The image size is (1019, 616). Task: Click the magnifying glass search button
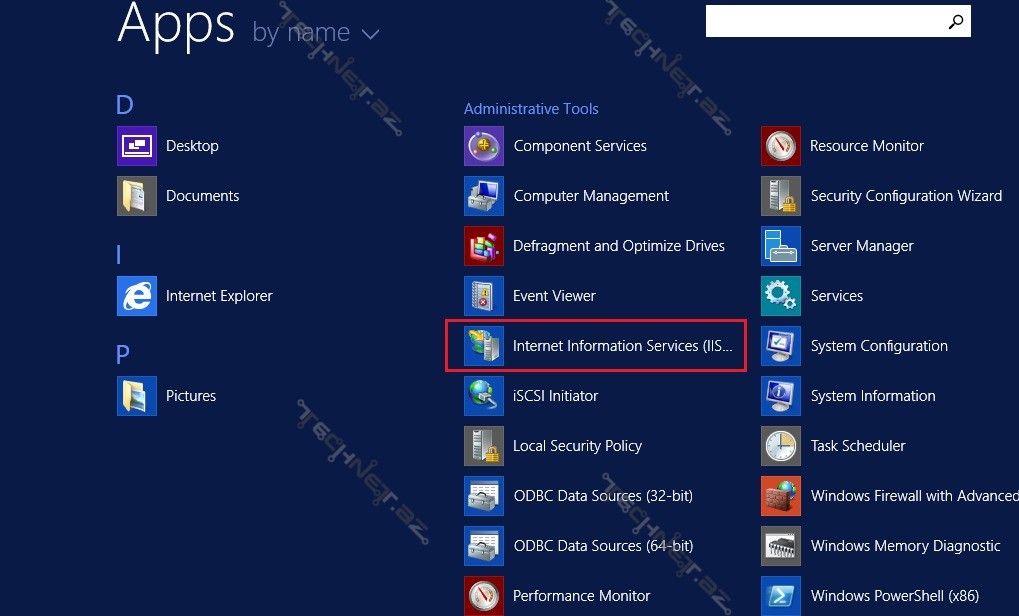tap(956, 21)
